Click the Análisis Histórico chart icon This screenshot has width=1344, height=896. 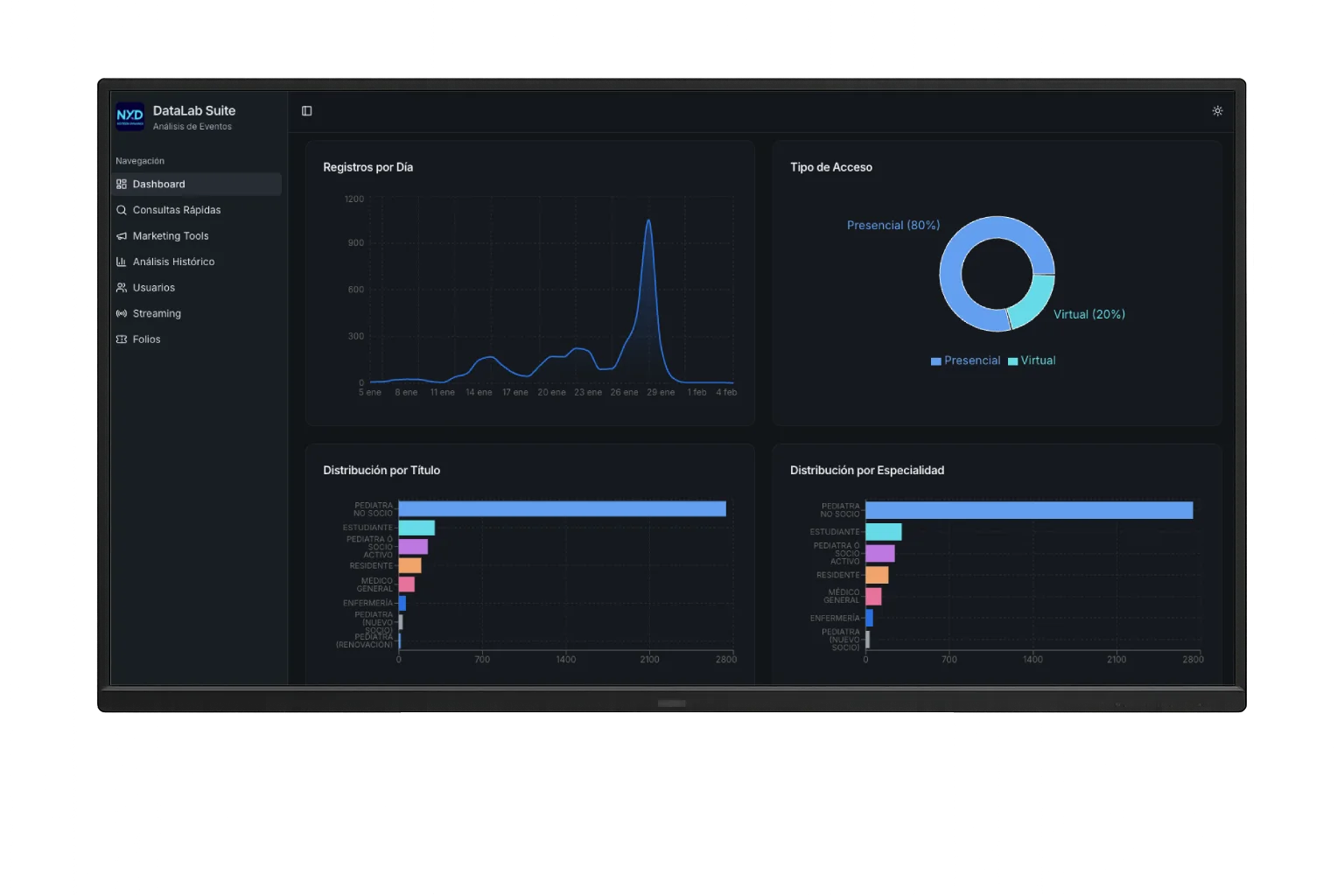coord(122,262)
